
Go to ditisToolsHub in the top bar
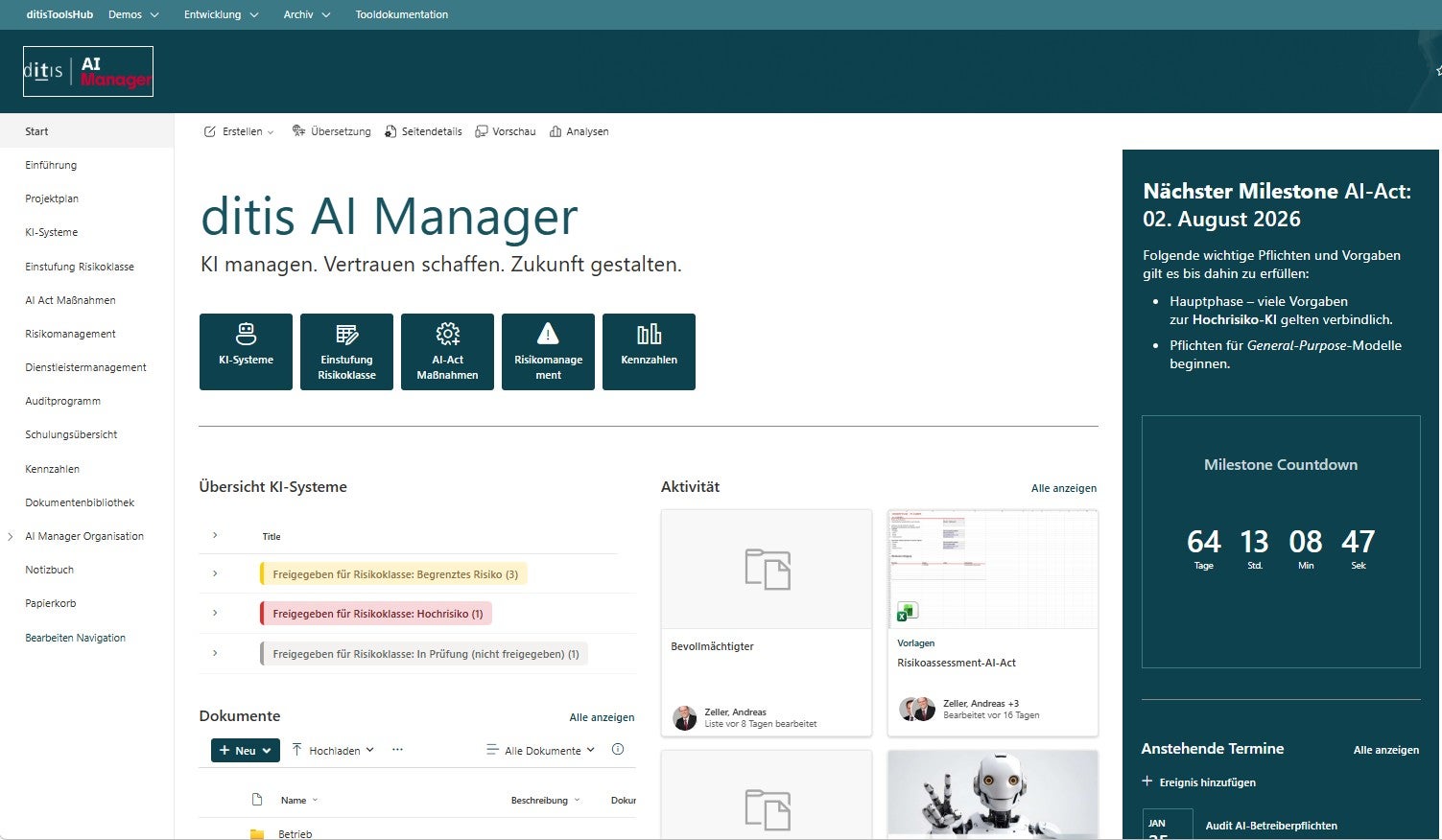59,14
